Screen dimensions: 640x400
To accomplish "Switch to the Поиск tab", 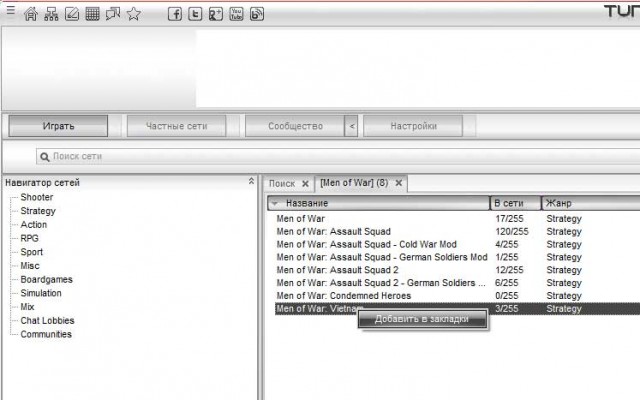I will [282, 184].
